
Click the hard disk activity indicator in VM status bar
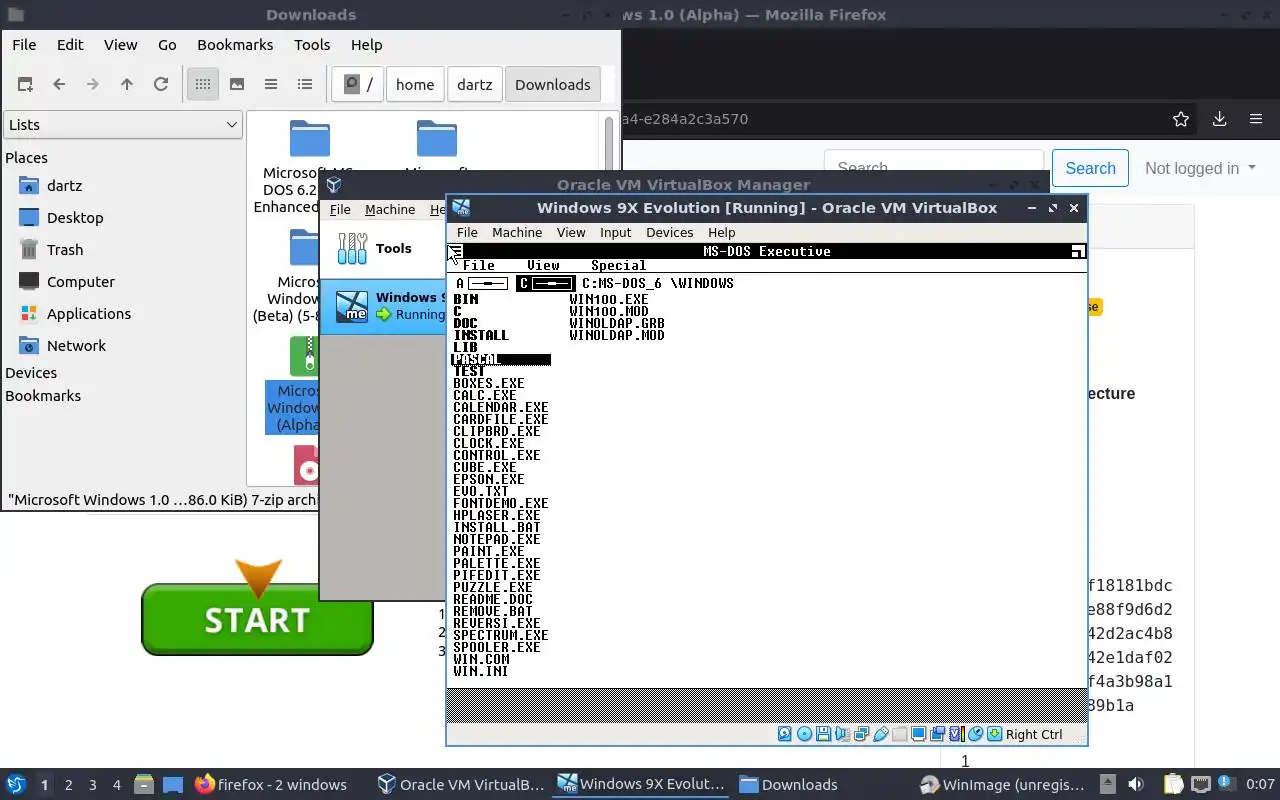(784, 734)
